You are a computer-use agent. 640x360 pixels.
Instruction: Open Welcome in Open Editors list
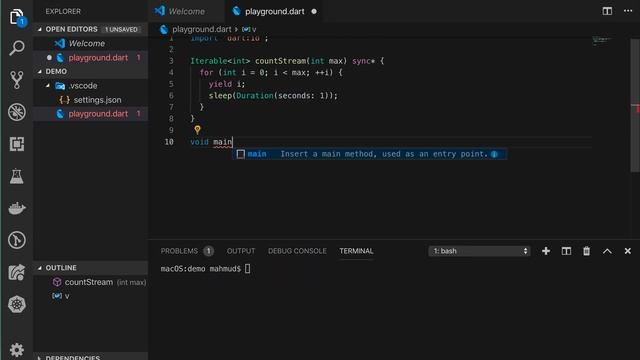coord(91,43)
